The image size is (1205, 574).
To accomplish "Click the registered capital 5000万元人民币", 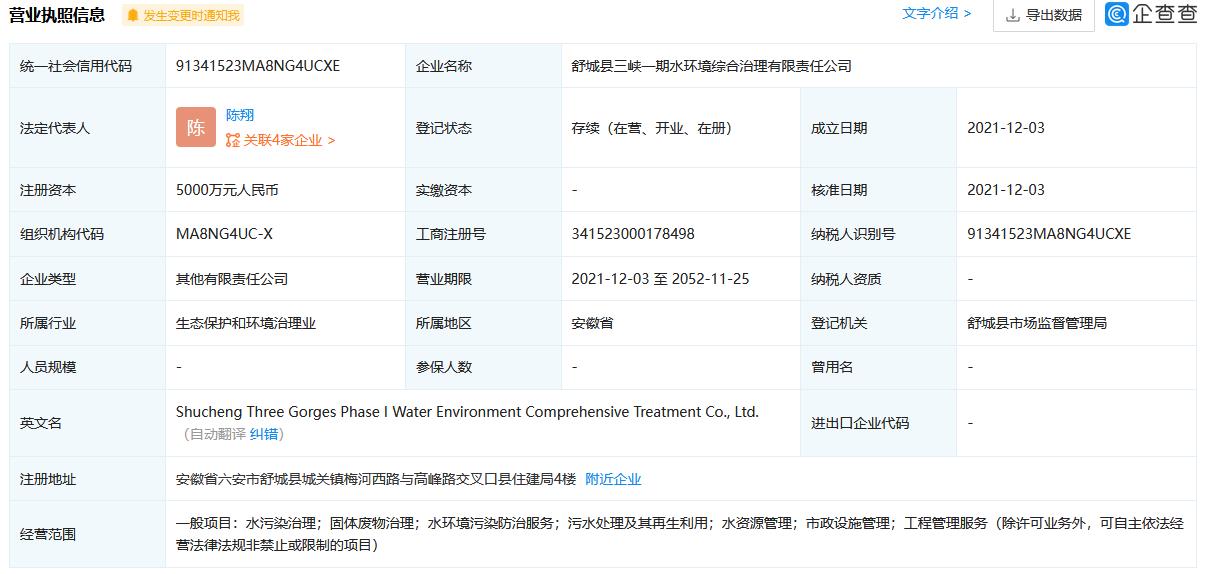I will point(227,190).
